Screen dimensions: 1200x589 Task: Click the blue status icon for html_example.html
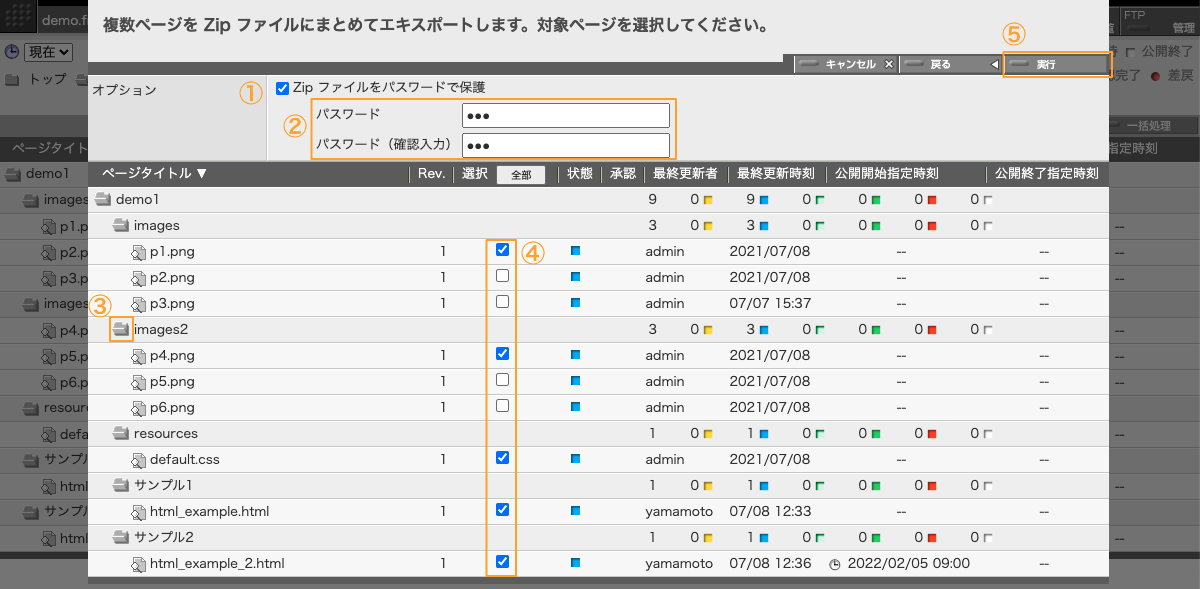(575, 511)
